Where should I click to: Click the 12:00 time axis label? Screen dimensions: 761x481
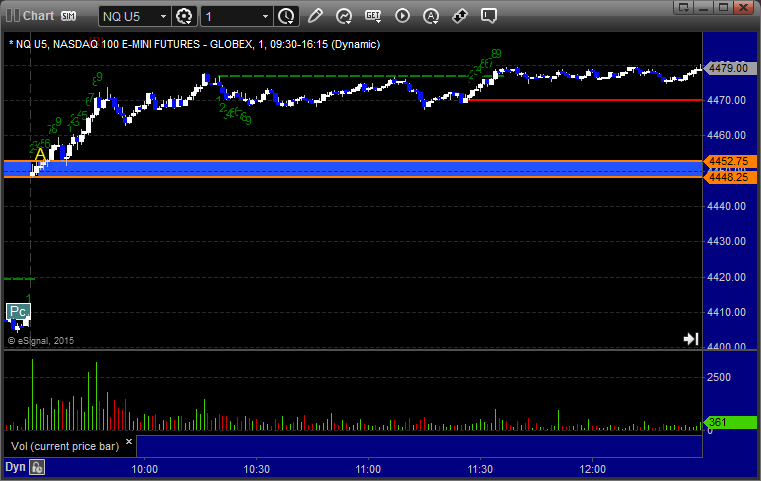tap(593, 469)
